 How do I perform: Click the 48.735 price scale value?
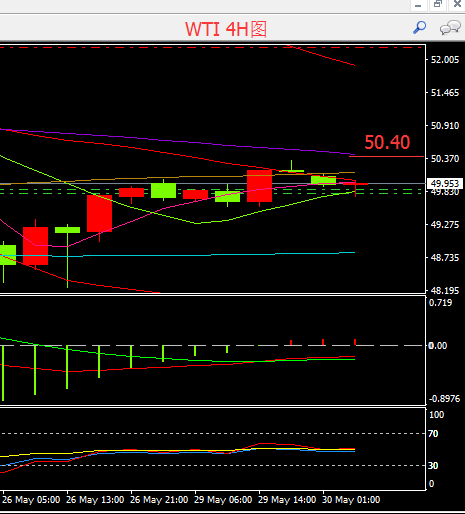[x=445, y=258]
